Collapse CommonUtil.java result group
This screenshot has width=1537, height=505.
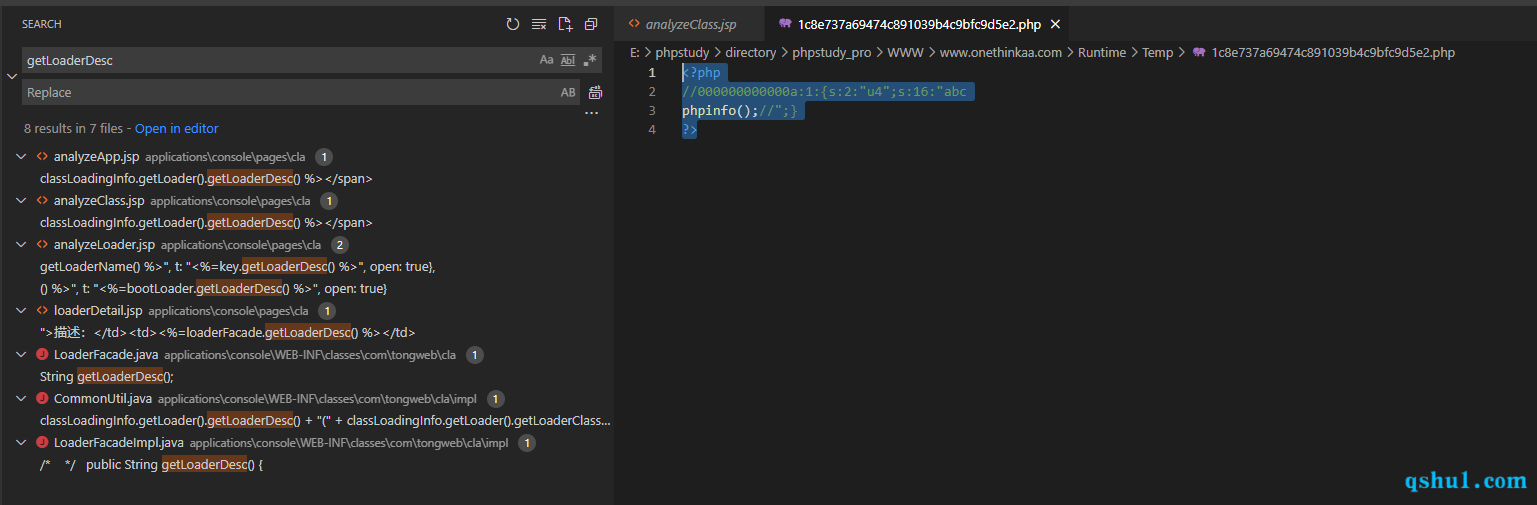22,399
